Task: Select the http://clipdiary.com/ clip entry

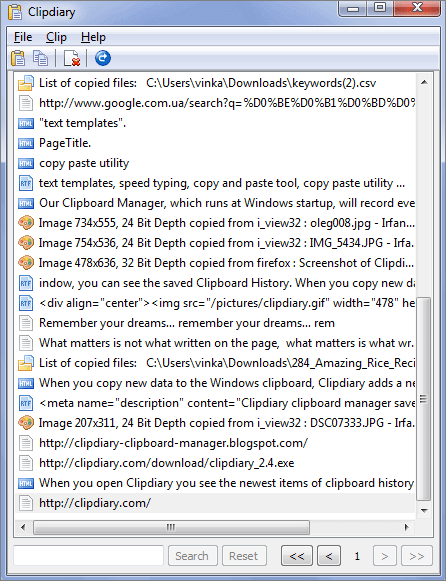Action: click(216, 503)
